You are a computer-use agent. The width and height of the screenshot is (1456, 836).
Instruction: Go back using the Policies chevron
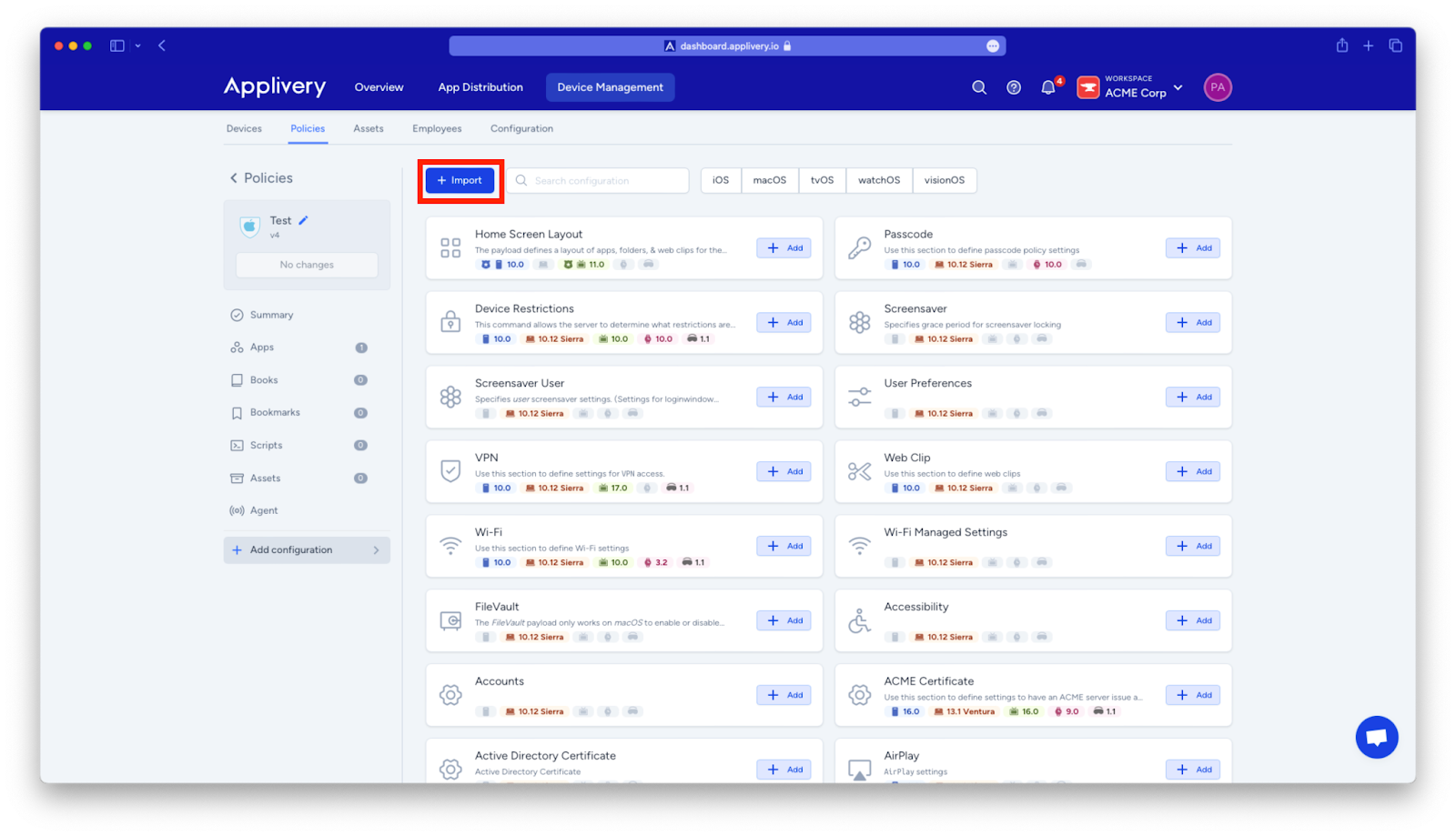click(x=234, y=178)
